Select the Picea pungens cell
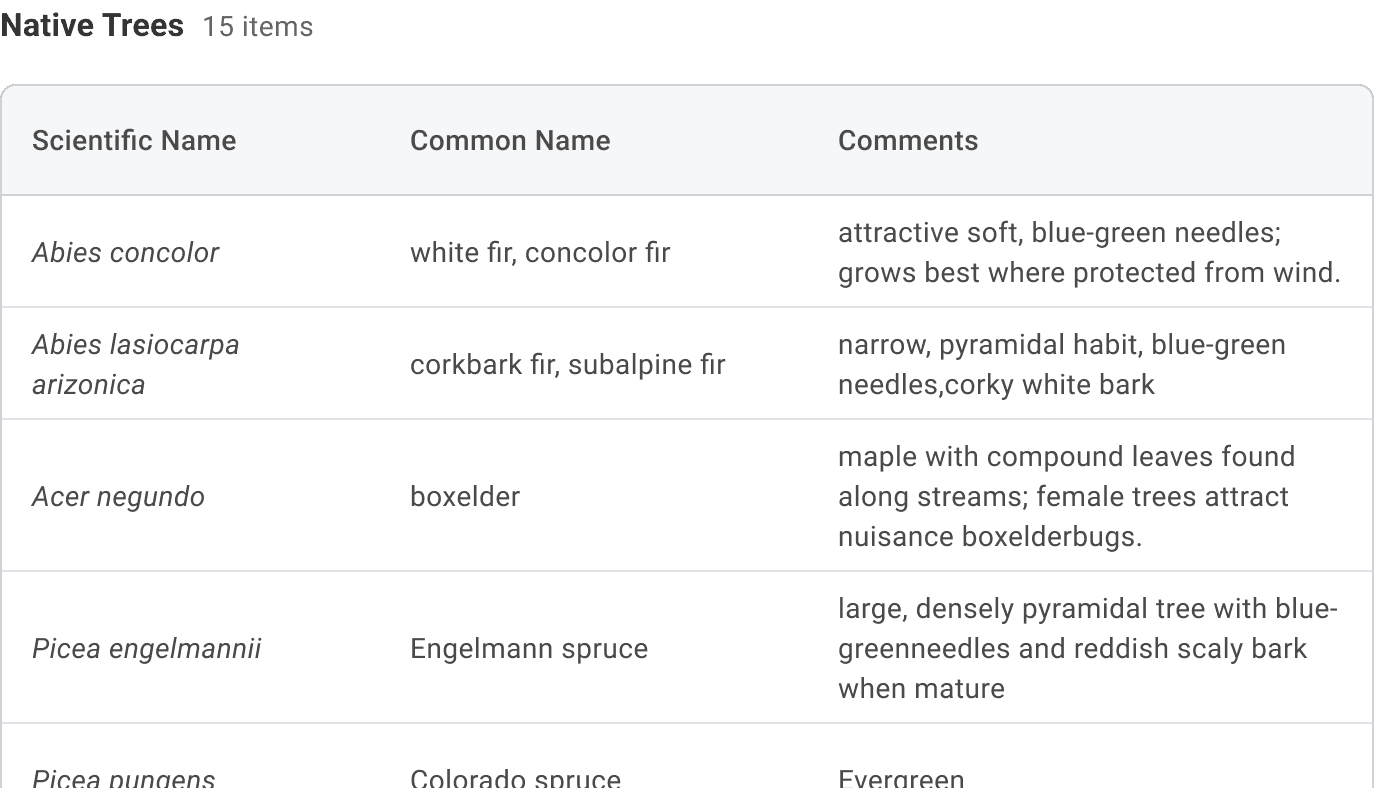 pos(123,778)
